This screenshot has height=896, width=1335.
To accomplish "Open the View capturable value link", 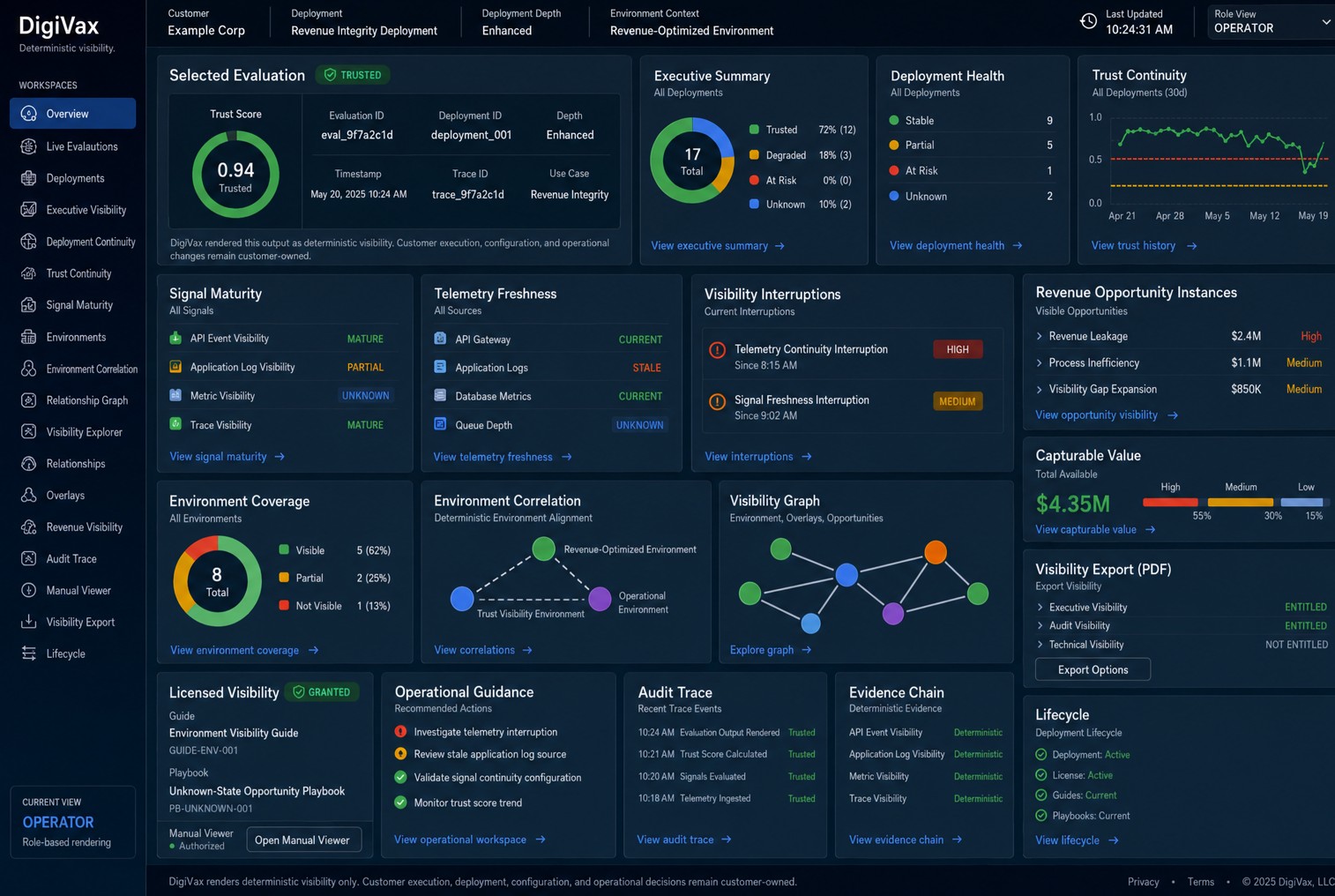I will click(x=1095, y=530).
